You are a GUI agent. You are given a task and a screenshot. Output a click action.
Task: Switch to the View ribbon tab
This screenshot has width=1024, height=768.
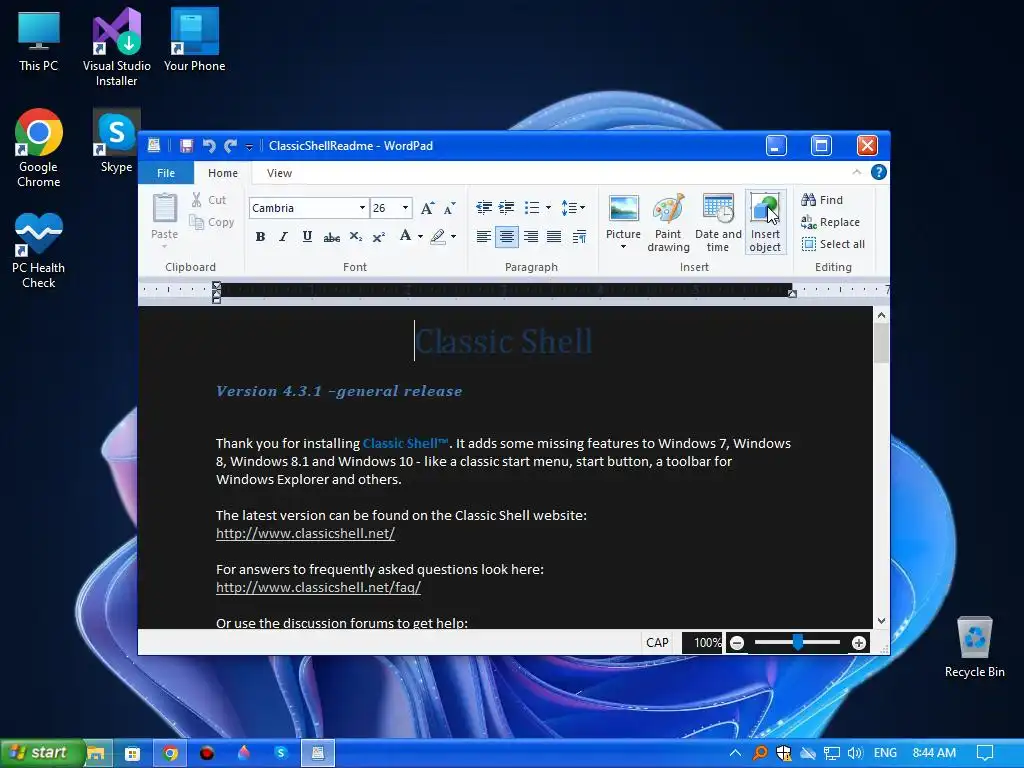click(279, 173)
